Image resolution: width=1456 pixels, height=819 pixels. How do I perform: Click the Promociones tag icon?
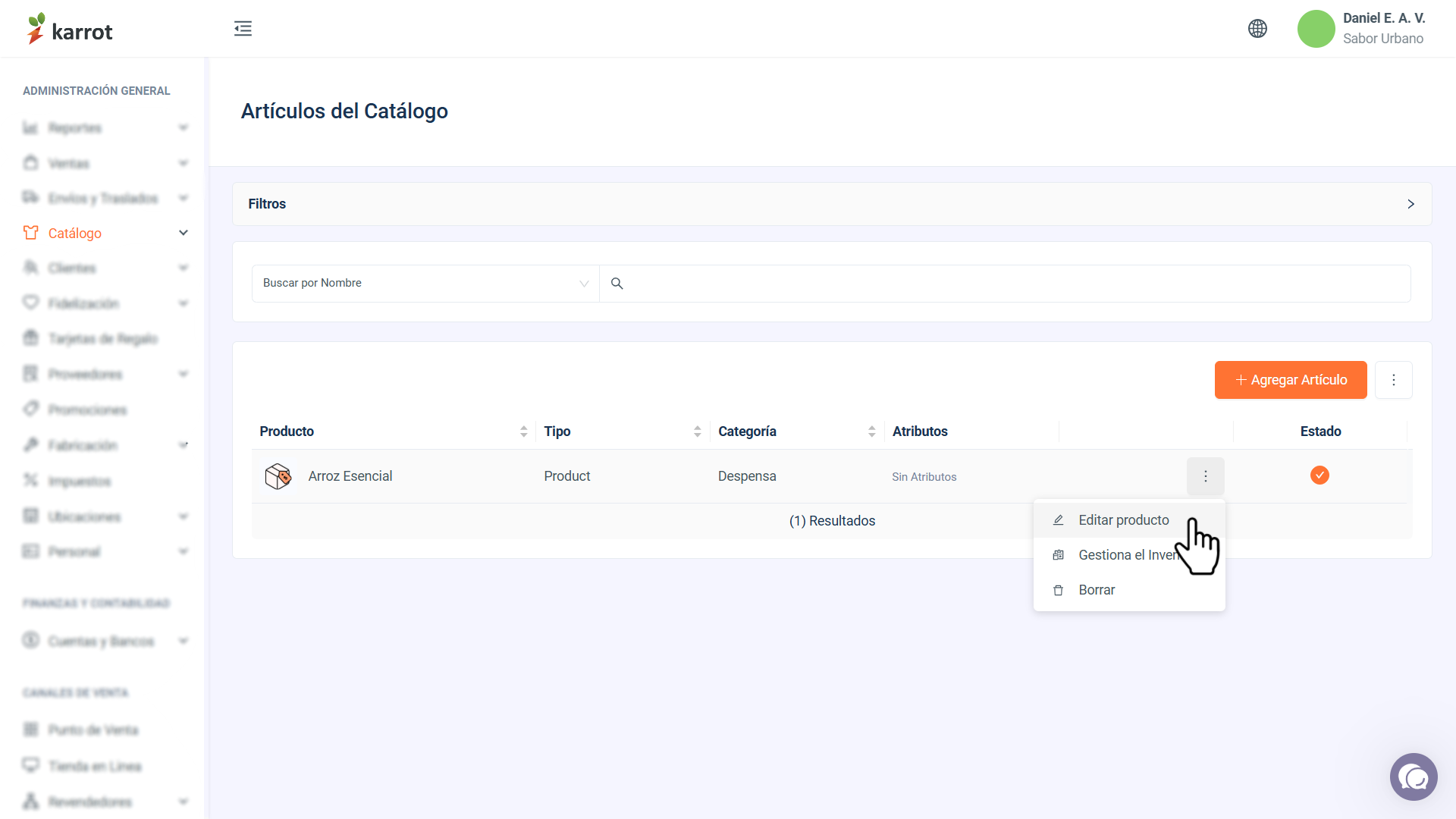tap(30, 409)
